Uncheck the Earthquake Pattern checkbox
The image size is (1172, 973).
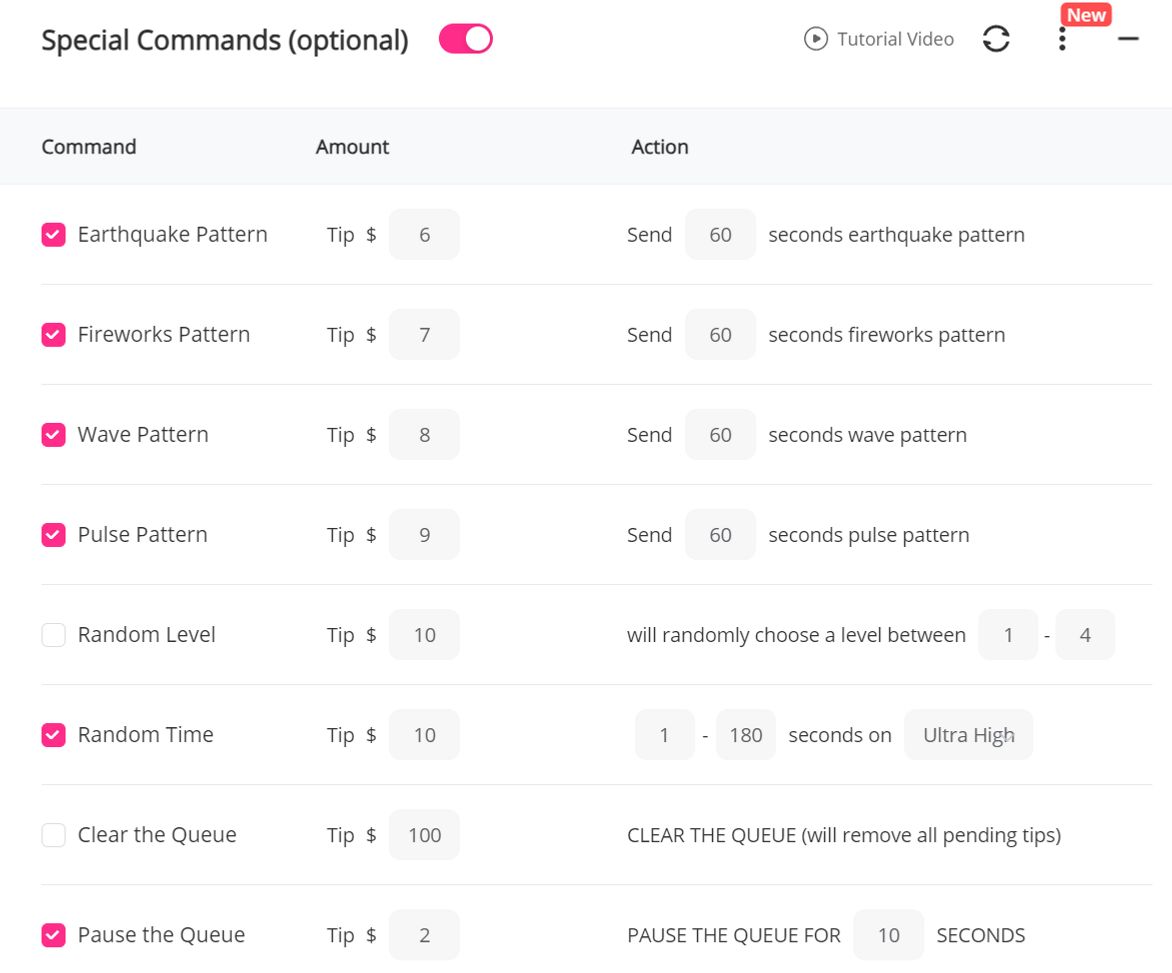[53, 235]
